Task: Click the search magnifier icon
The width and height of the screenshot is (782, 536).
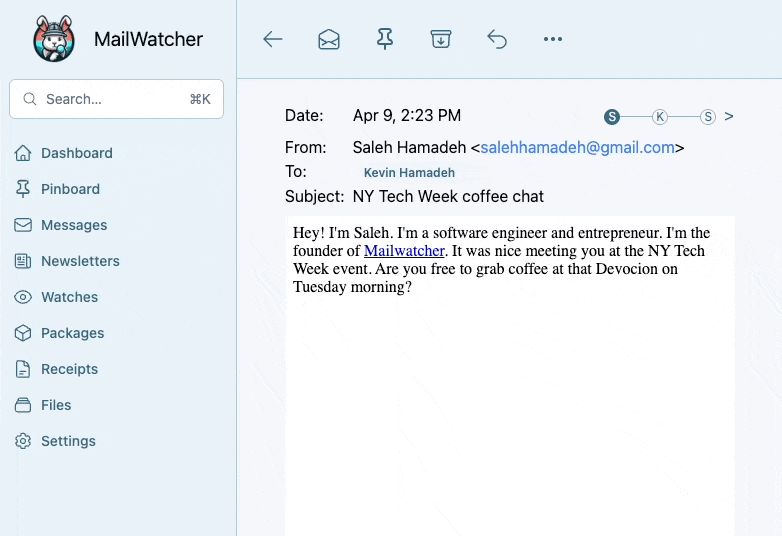Action: pos(29,99)
